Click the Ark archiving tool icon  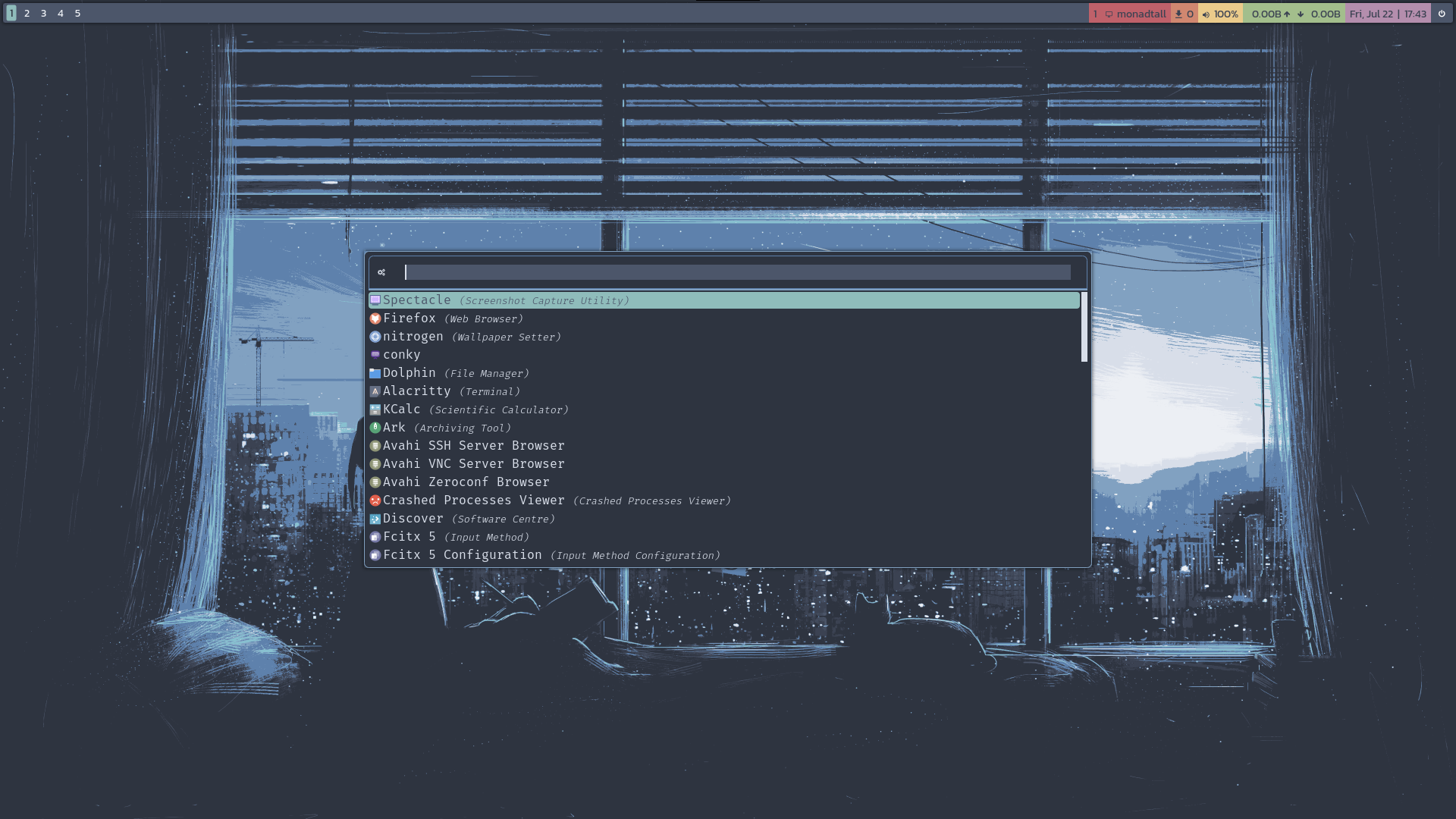(375, 428)
